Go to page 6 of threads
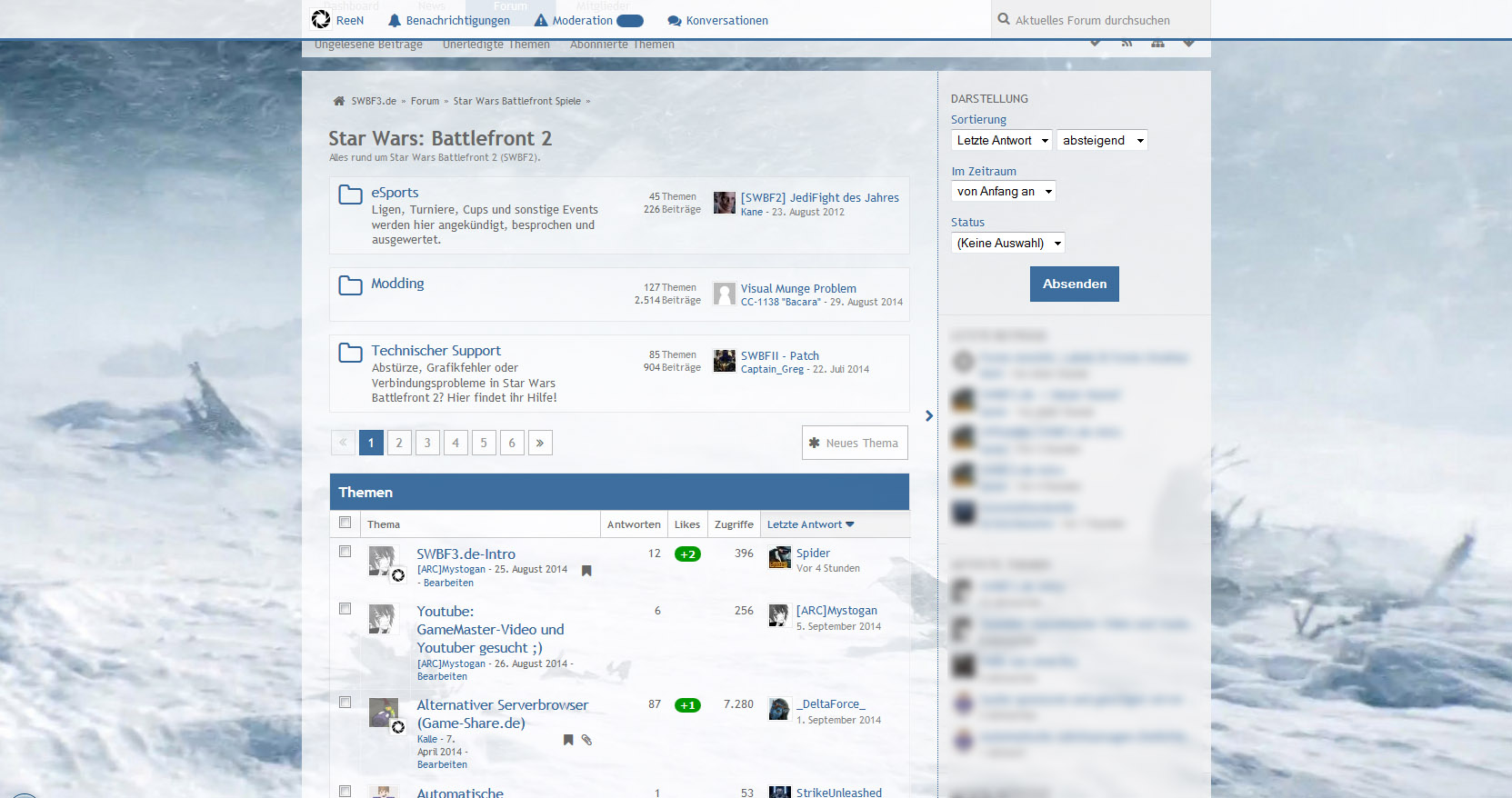Screen dimensions: 1512x798 pyautogui.click(x=512, y=443)
